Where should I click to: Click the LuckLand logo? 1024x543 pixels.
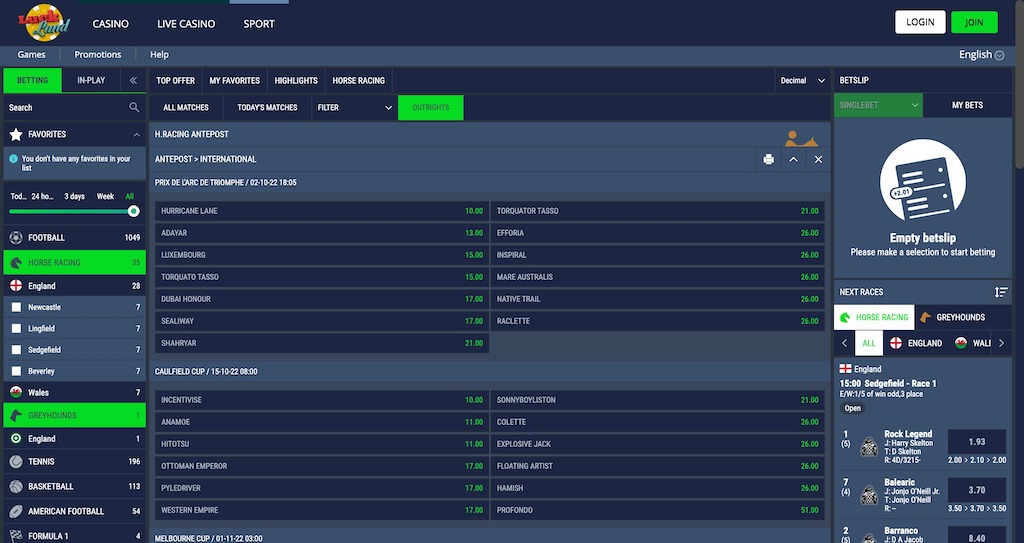coord(44,23)
